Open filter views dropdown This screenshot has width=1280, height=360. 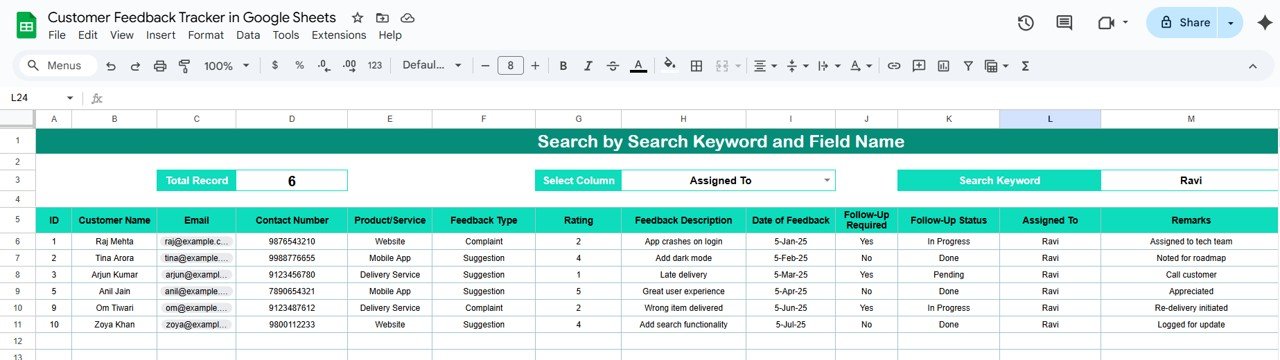996,66
